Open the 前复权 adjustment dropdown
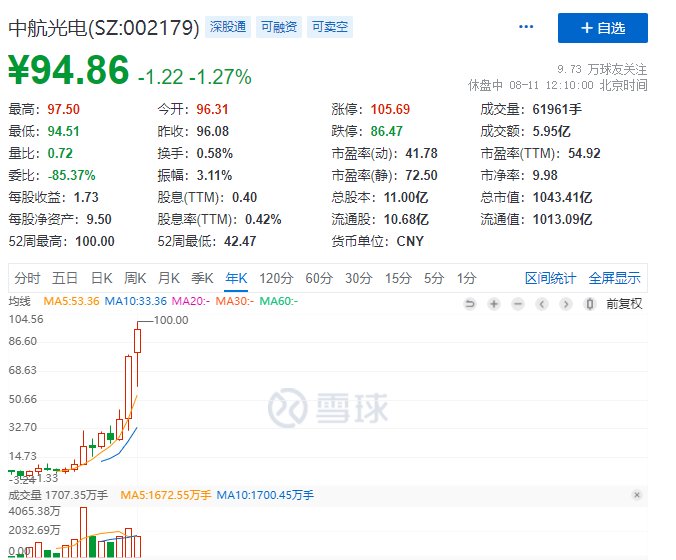This screenshot has width=676, height=560. pyautogui.click(x=624, y=304)
